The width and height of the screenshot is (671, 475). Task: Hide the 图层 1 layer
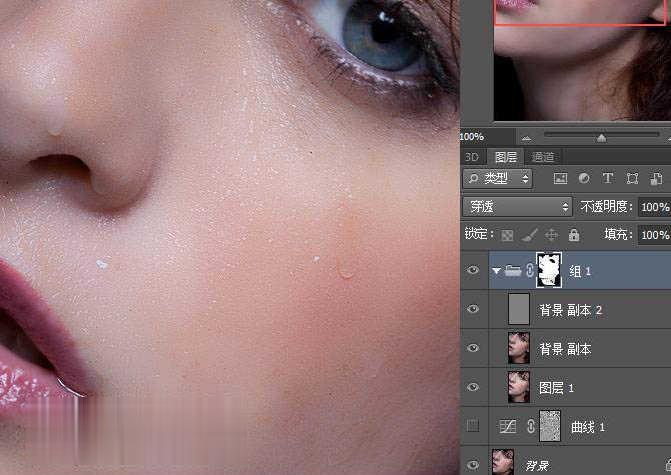click(473, 387)
